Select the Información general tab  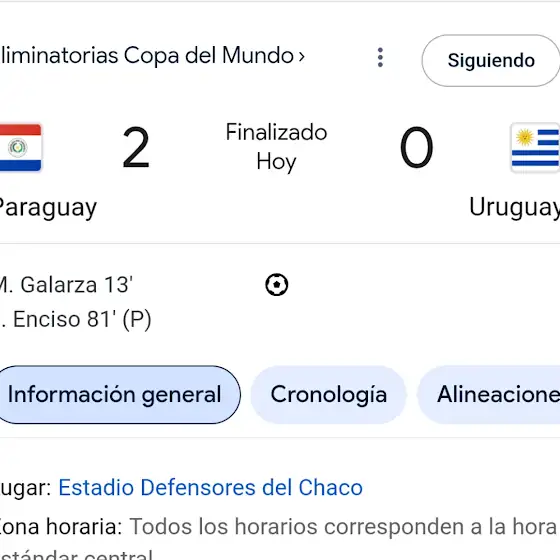pos(118,395)
